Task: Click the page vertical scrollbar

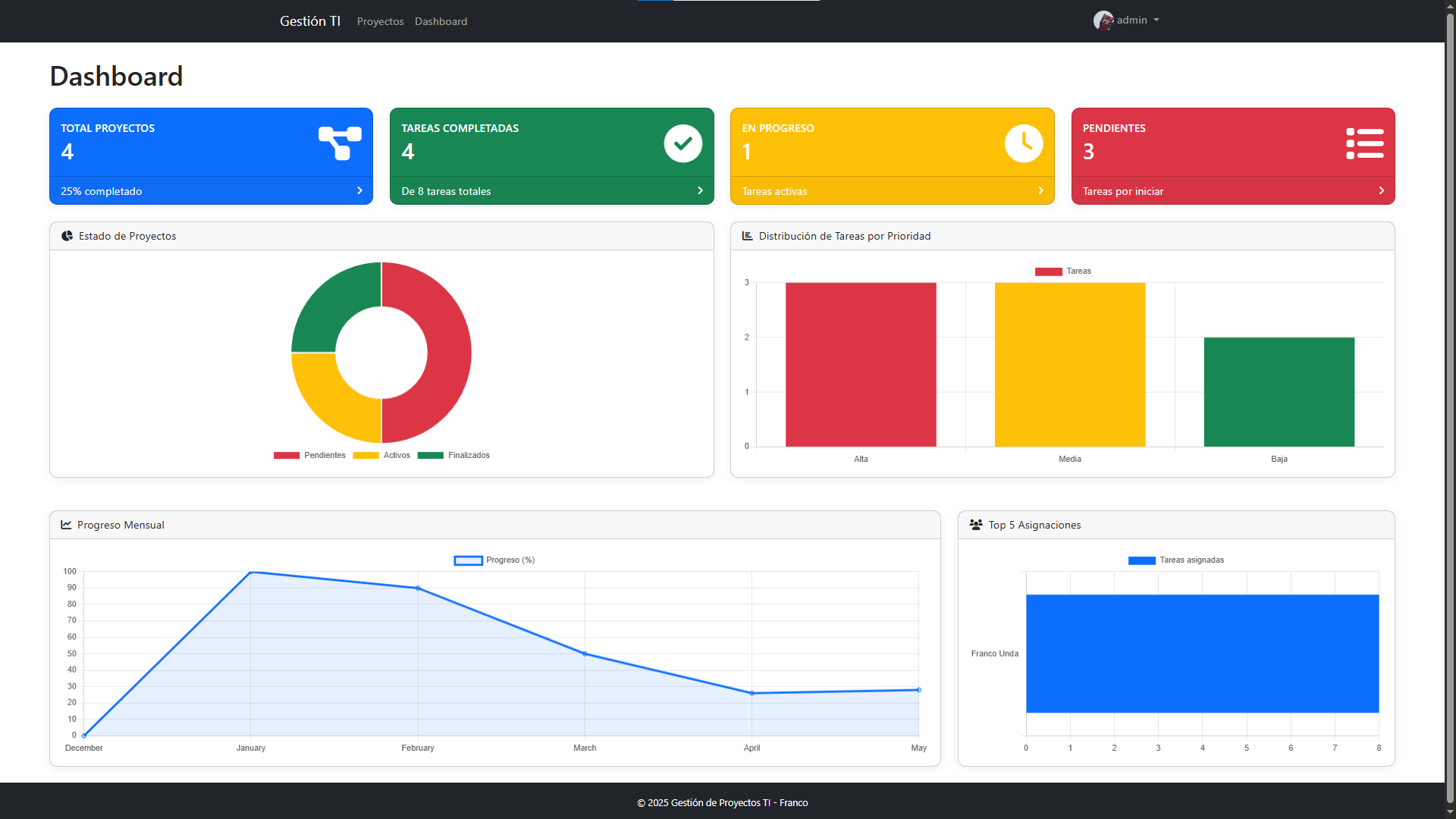Action: click(x=1450, y=409)
